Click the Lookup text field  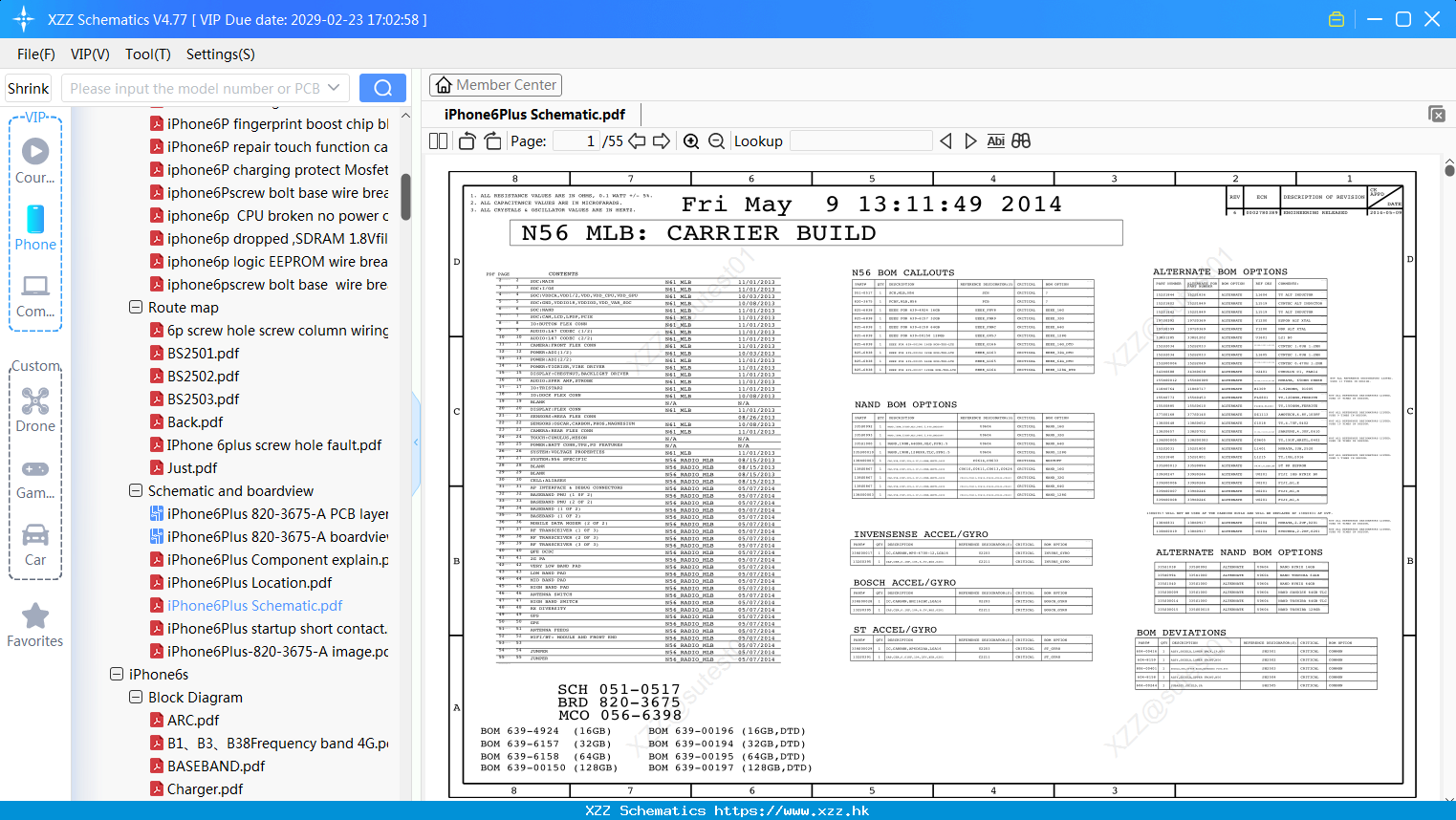(860, 141)
